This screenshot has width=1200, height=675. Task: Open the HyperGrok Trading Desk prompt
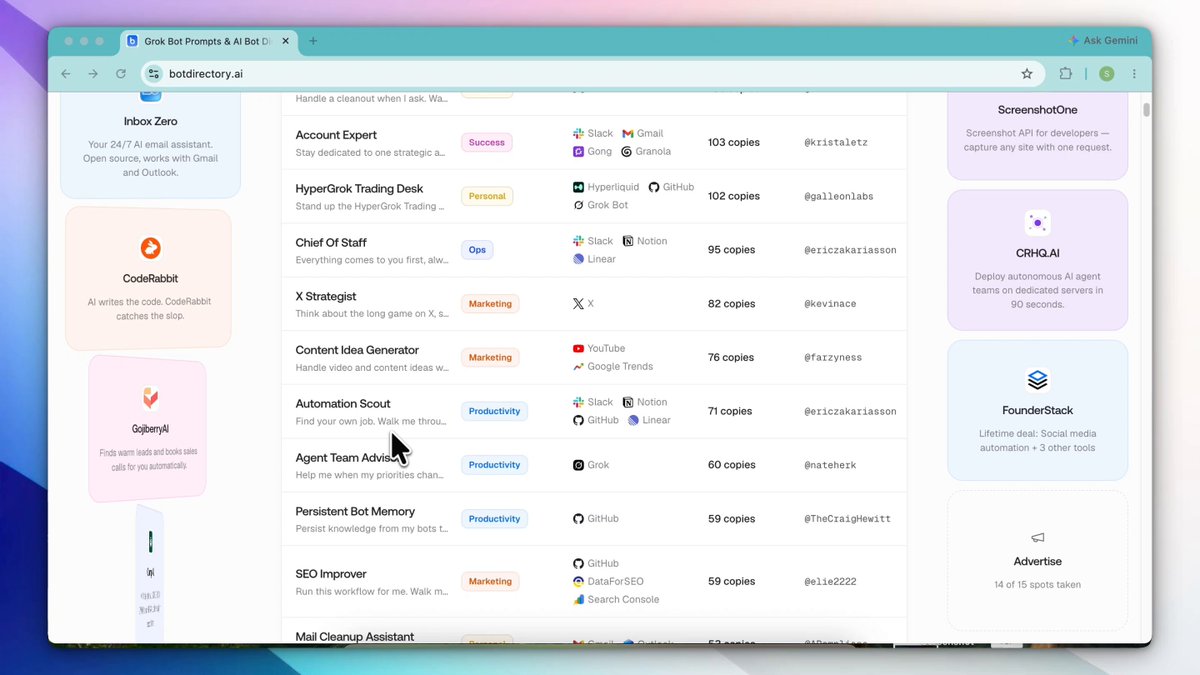[359, 188]
